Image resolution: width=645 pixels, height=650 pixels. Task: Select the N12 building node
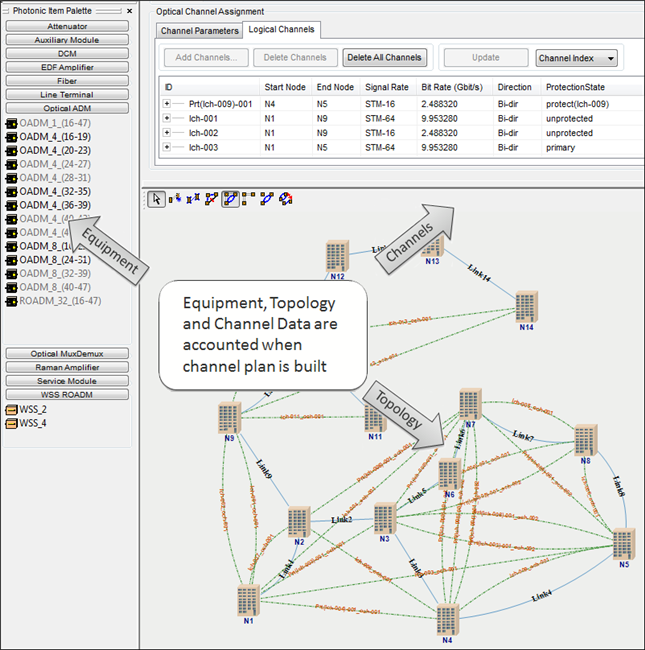[337, 256]
